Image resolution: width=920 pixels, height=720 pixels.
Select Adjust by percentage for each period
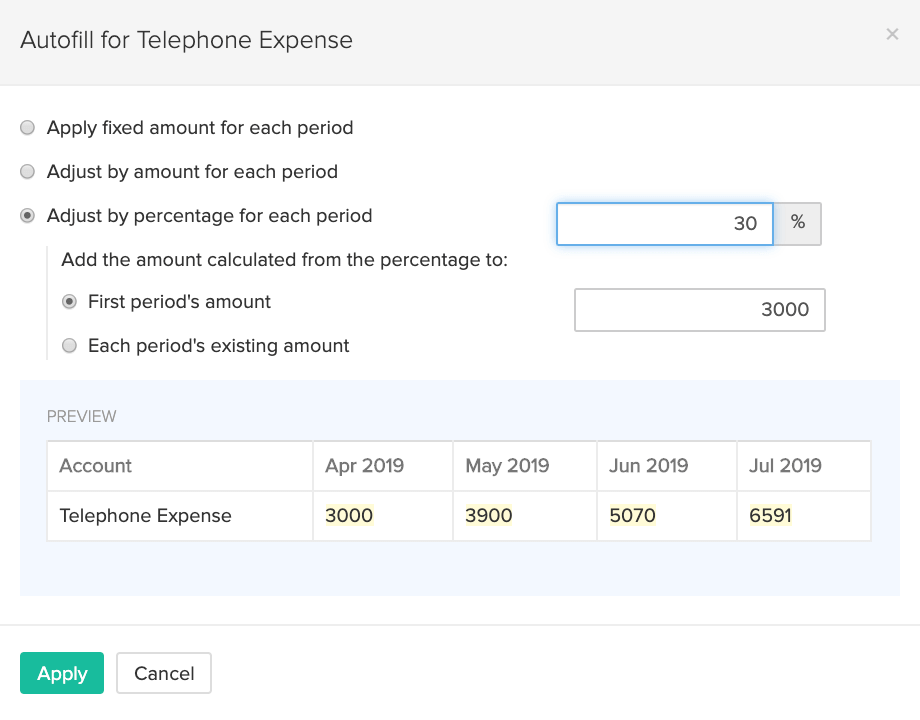28,216
